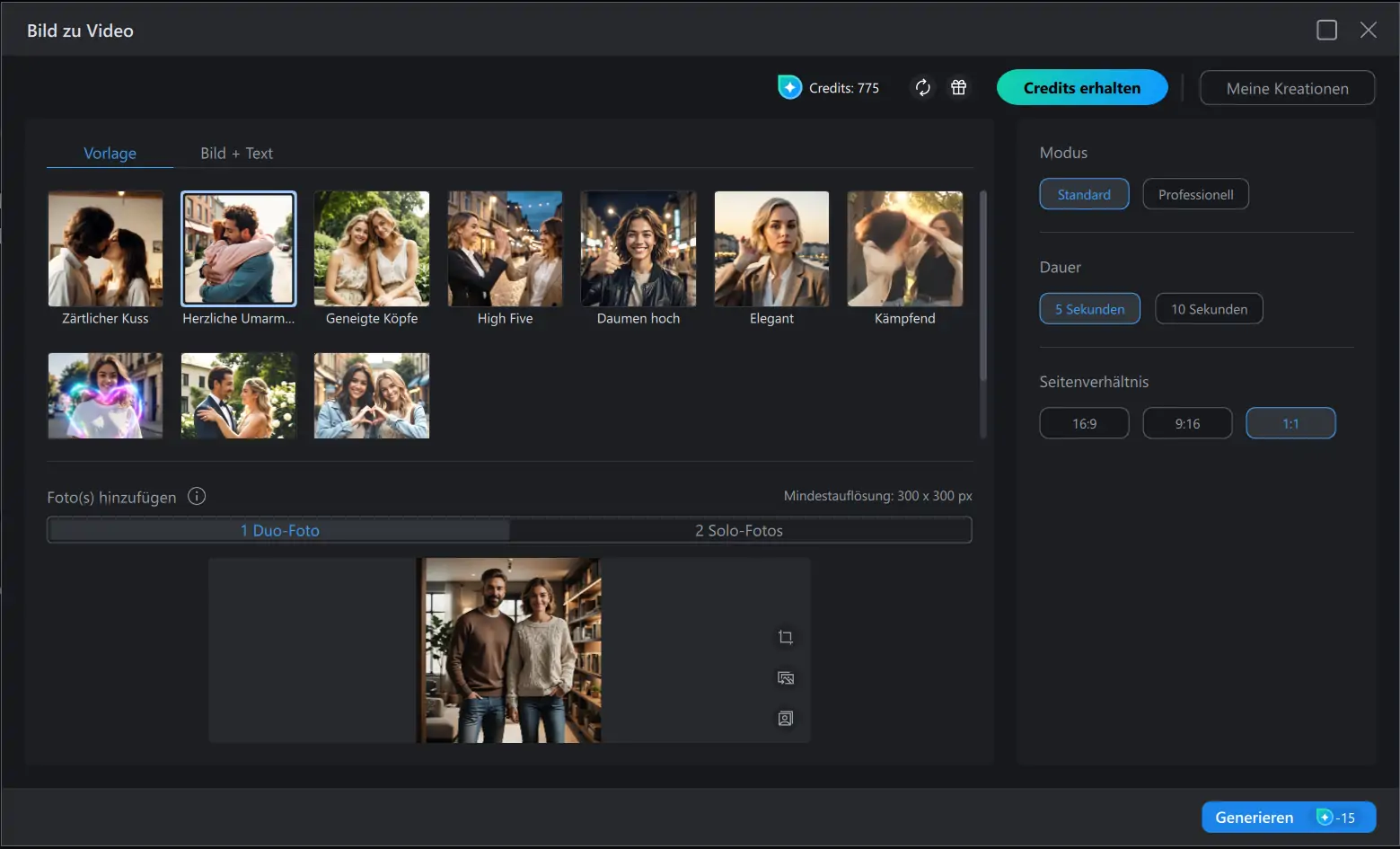
Task: Click the Credits erhalten button
Action: pyautogui.click(x=1082, y=87)
